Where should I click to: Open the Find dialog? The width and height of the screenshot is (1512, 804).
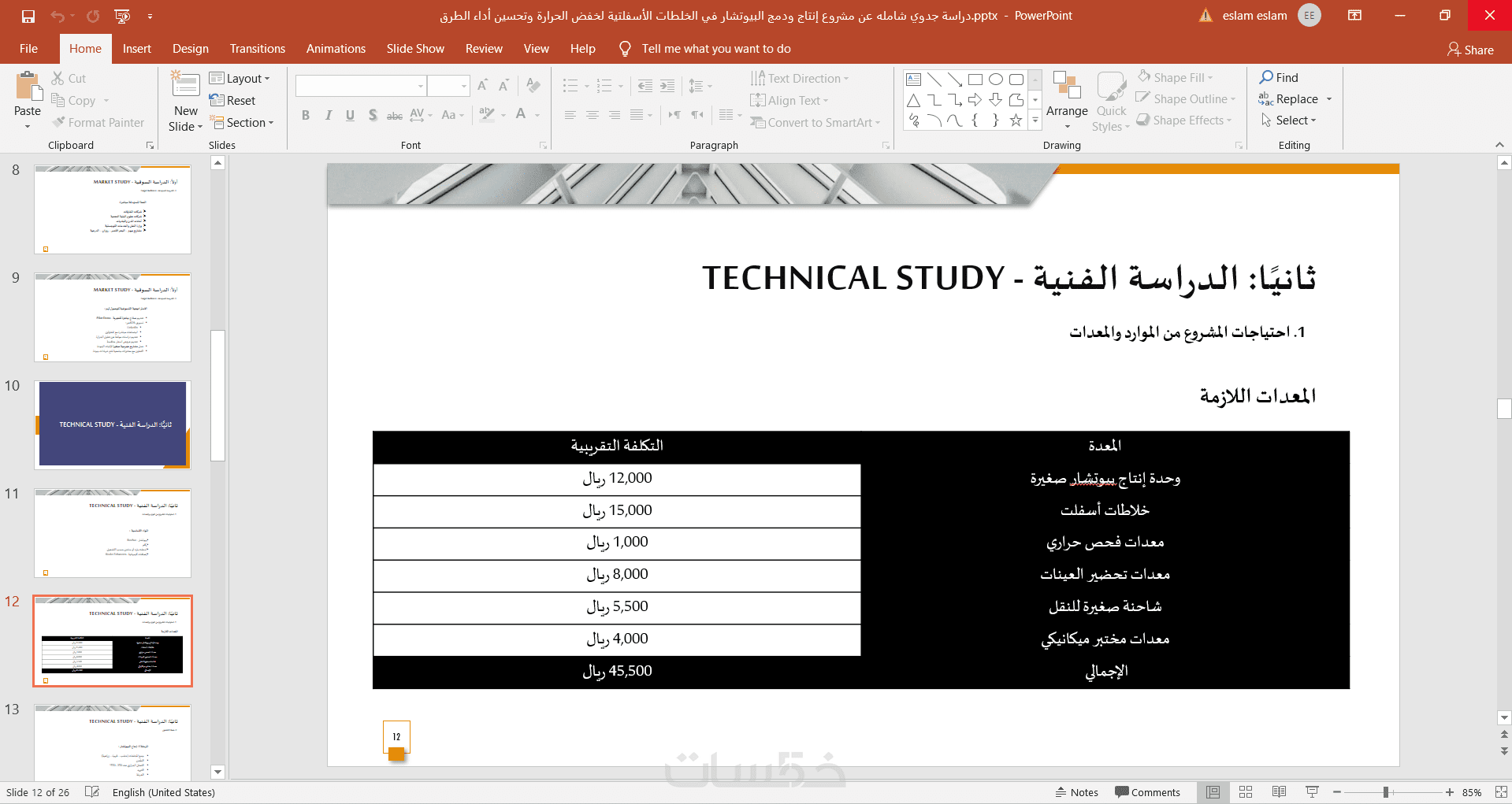click(1279, 77)
